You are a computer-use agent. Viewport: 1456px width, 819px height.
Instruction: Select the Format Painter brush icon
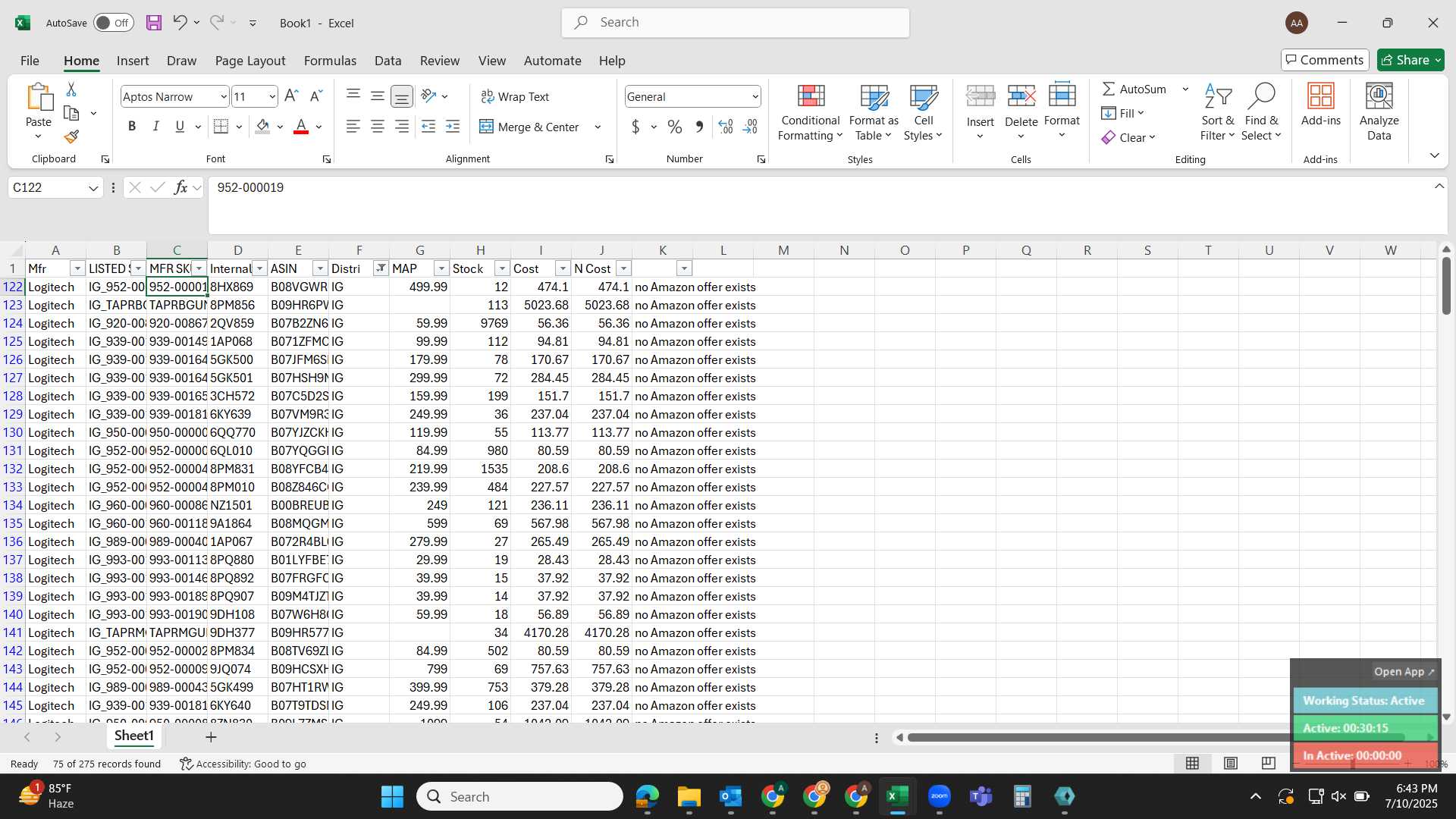point(71,136)
